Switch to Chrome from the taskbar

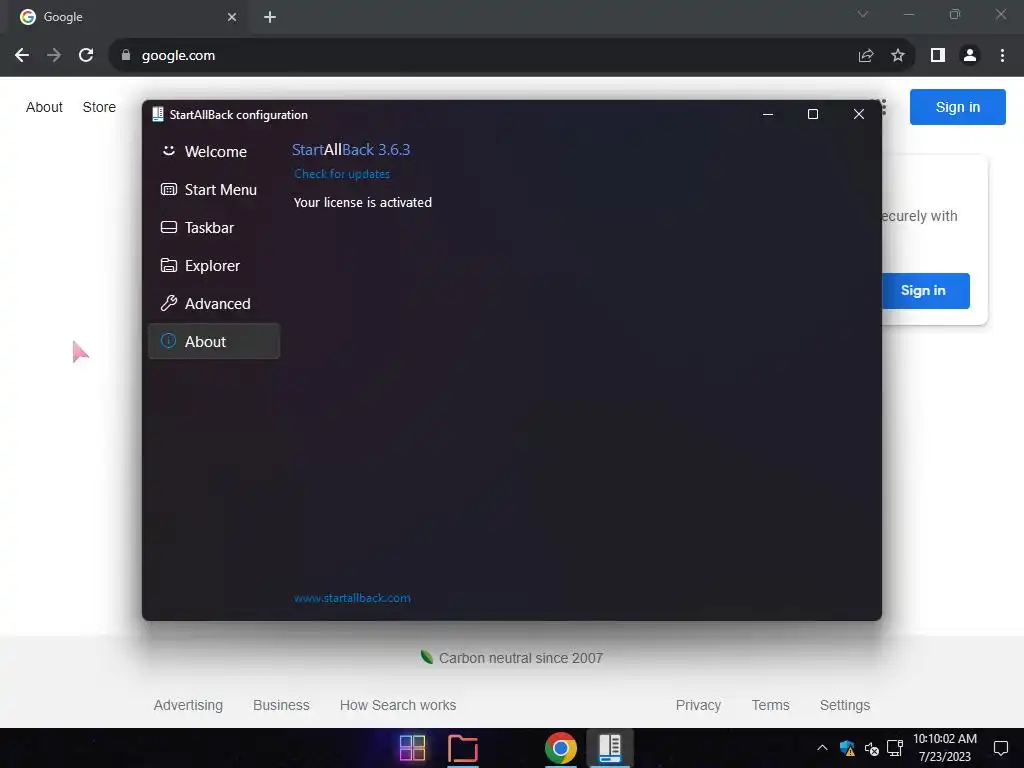pos(561,748)
